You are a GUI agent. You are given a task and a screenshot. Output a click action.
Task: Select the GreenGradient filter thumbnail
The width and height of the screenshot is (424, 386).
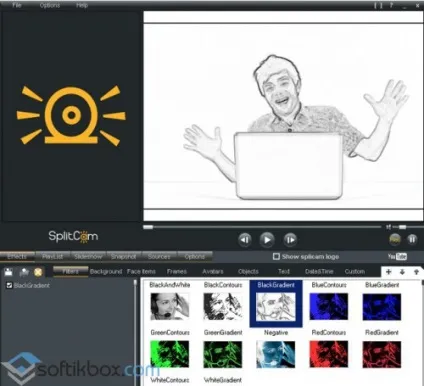pos(223,354)
